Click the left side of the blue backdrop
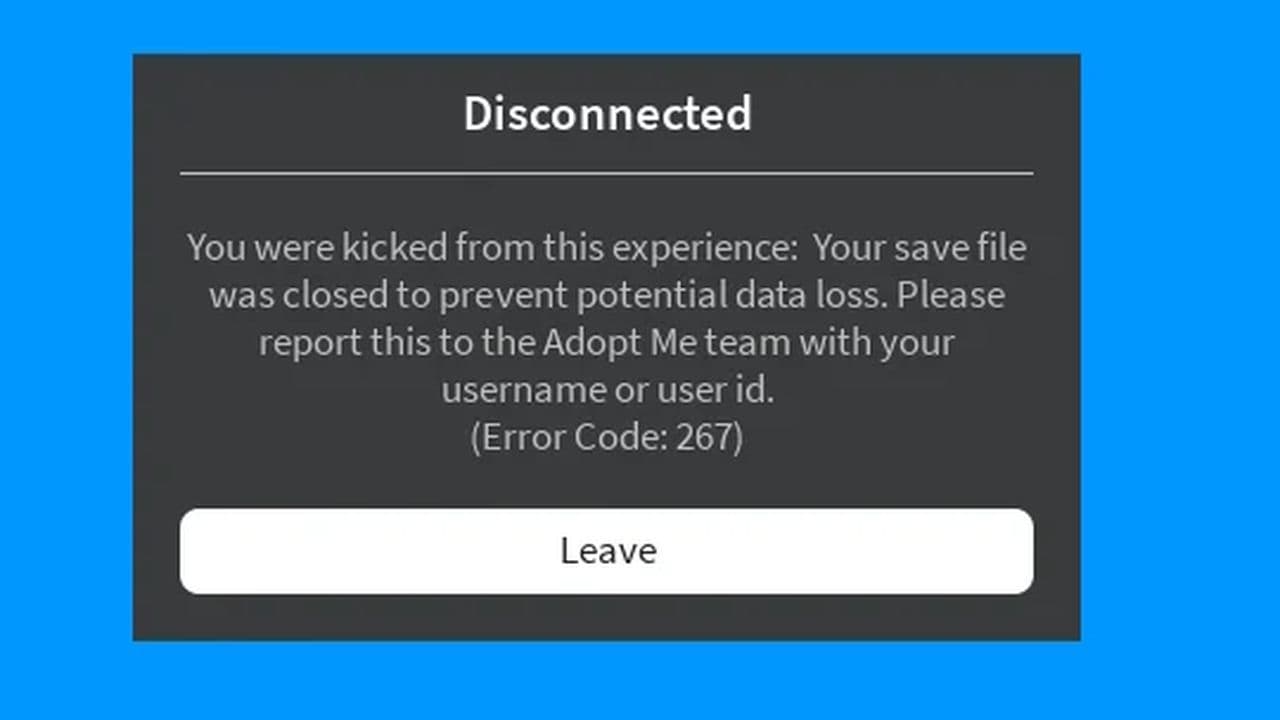Image resolution: width=1280 pixels, height=720 pixels. click(65, 360)
